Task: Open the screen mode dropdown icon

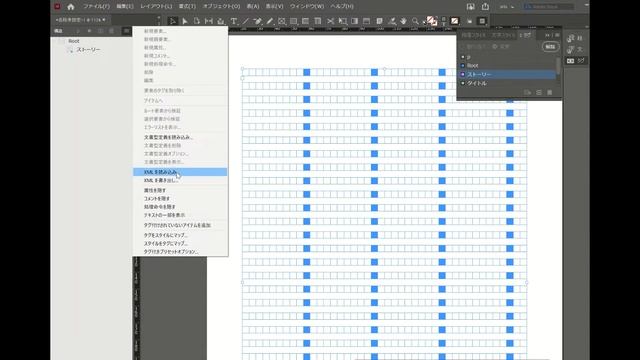Action: [x=482, y=21]
